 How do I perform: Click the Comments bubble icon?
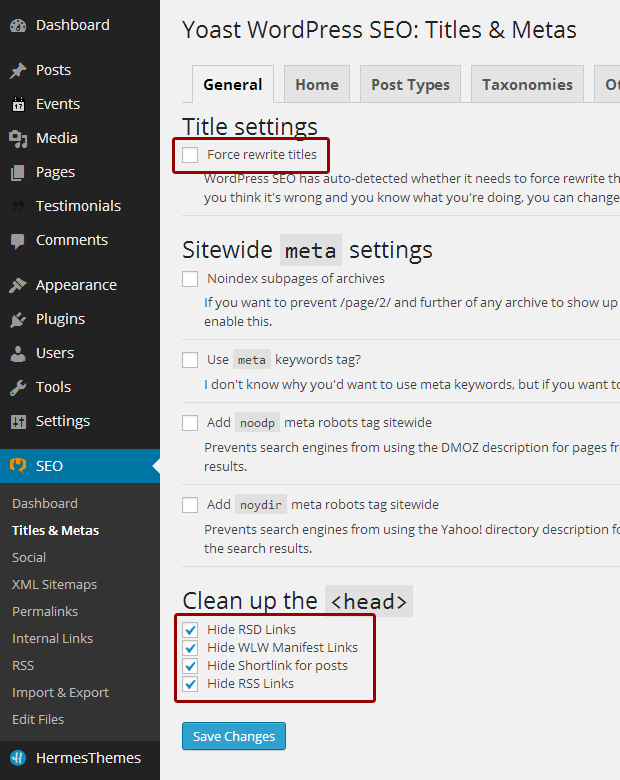coord(18,241)
